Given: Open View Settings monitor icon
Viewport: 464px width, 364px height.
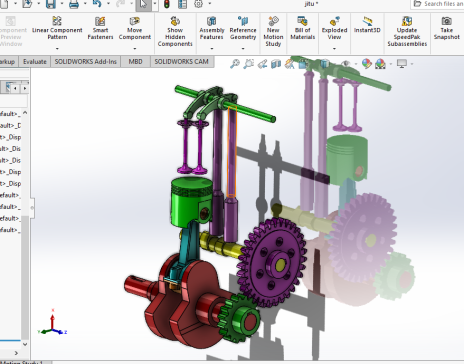Looking at the screenshot, I should point(402,63).
